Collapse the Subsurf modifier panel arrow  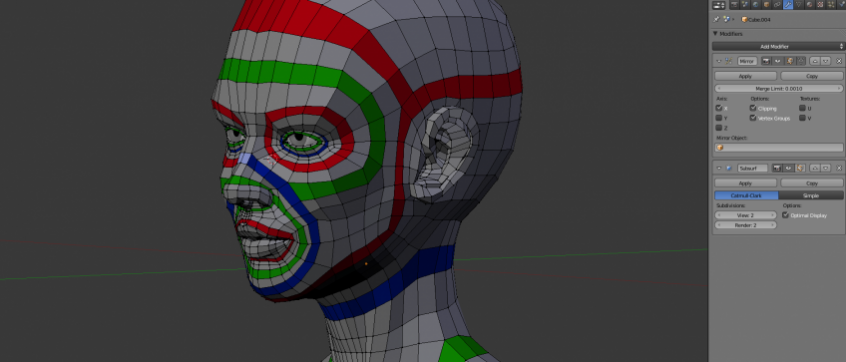point(719,168)
